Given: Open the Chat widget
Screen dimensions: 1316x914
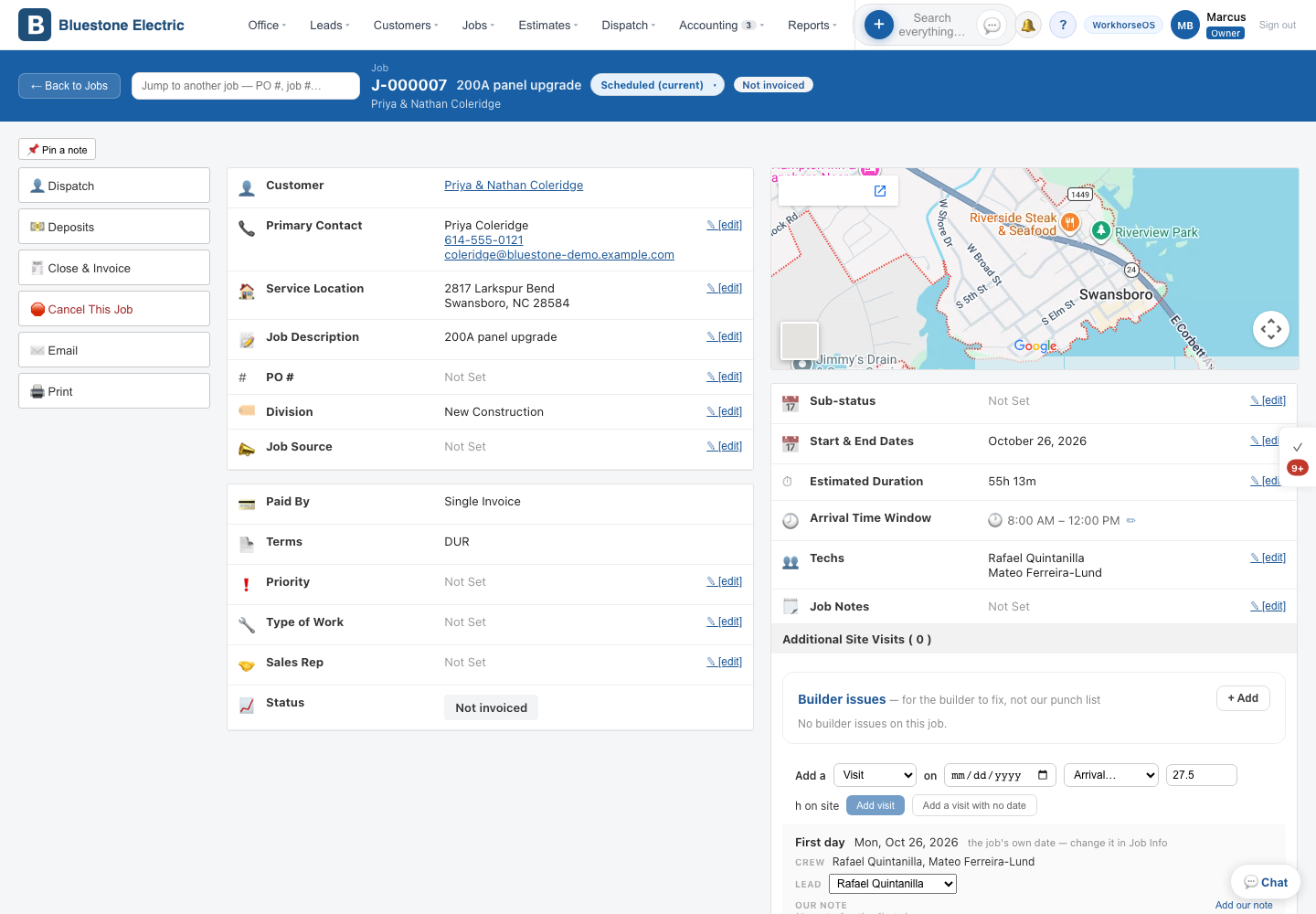Looking at the screenshot, I should [x=1266, y=882].
